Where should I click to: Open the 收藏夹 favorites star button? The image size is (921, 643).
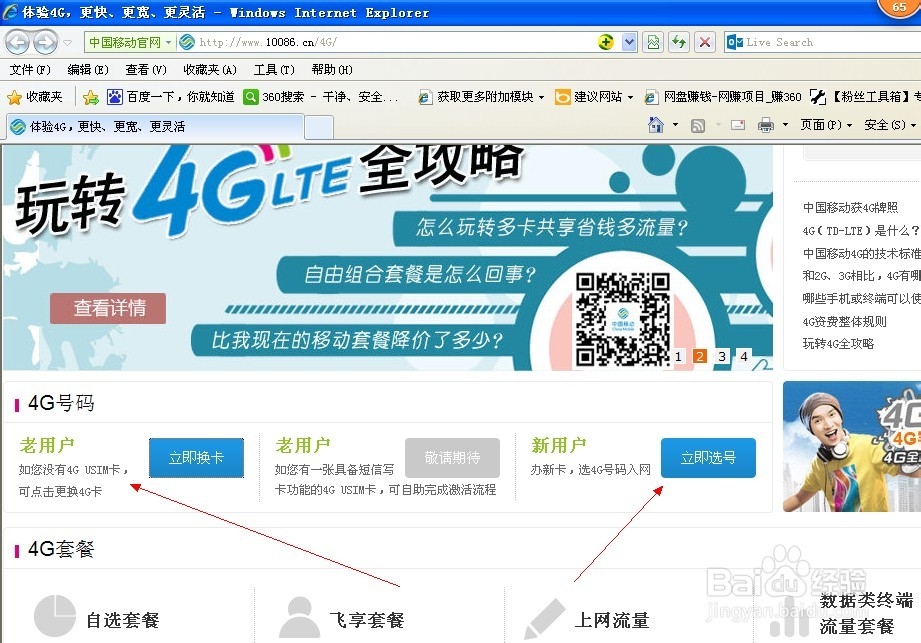tap(34, 97)
